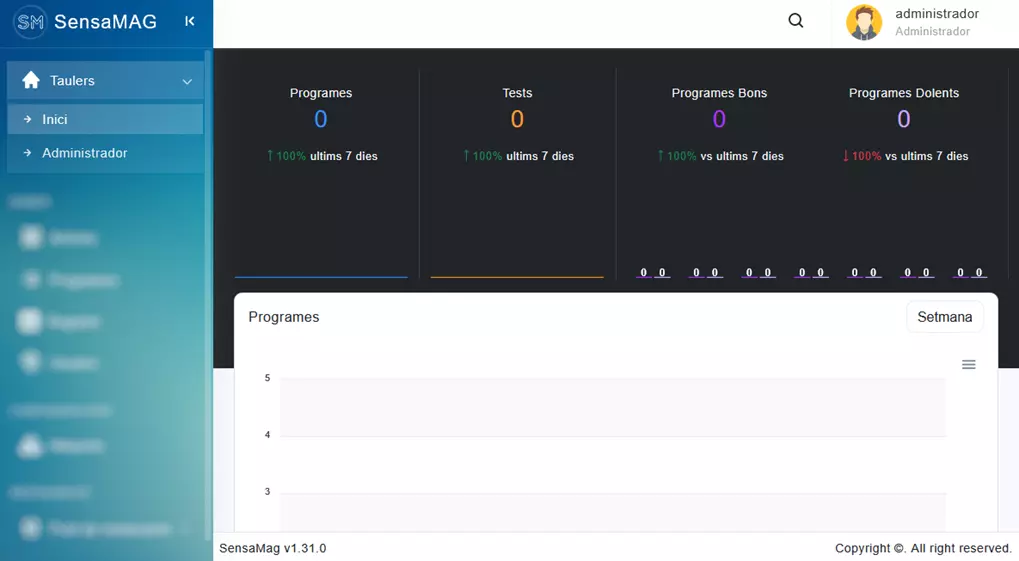
Task: Open the Setmana period dropdown
Action: coord(944,317)
